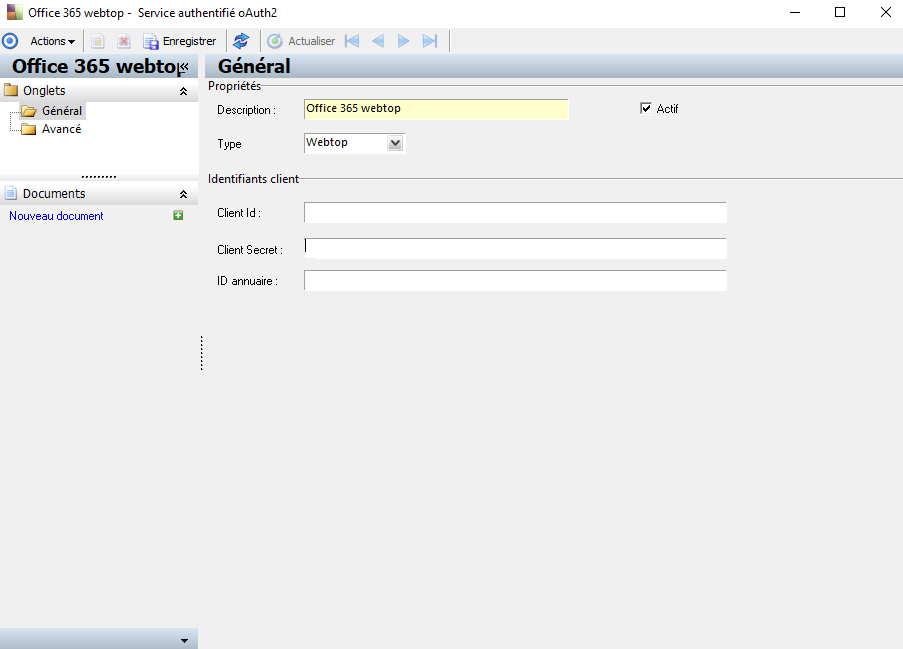The width and height of the screenshot is (903, 649).
Task: Click the Nouveau document link
Action: pos(56,216)
